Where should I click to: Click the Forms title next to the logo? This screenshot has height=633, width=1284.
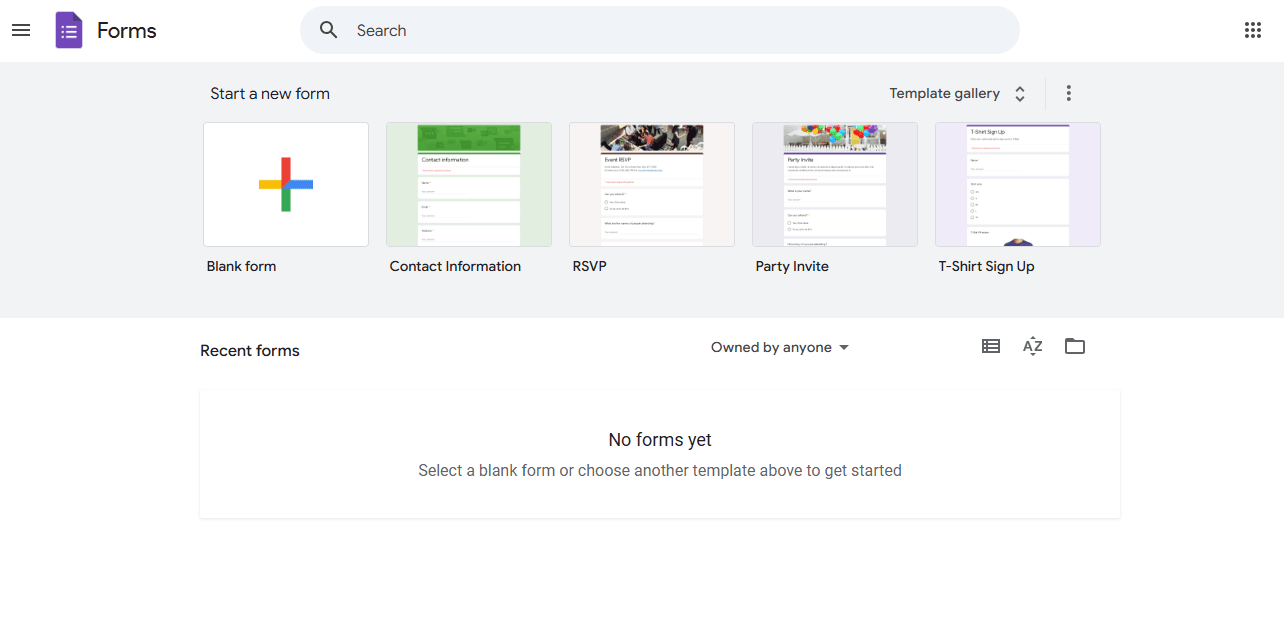coord(127,30)
